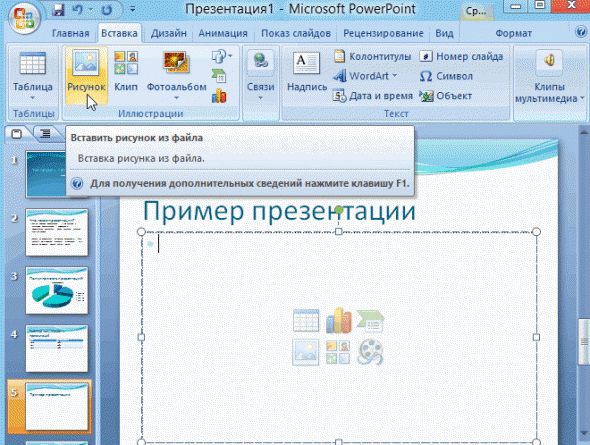Switch to Outline pane tab
This screenshot has height=445, width=590.
[x=45, y=134]
